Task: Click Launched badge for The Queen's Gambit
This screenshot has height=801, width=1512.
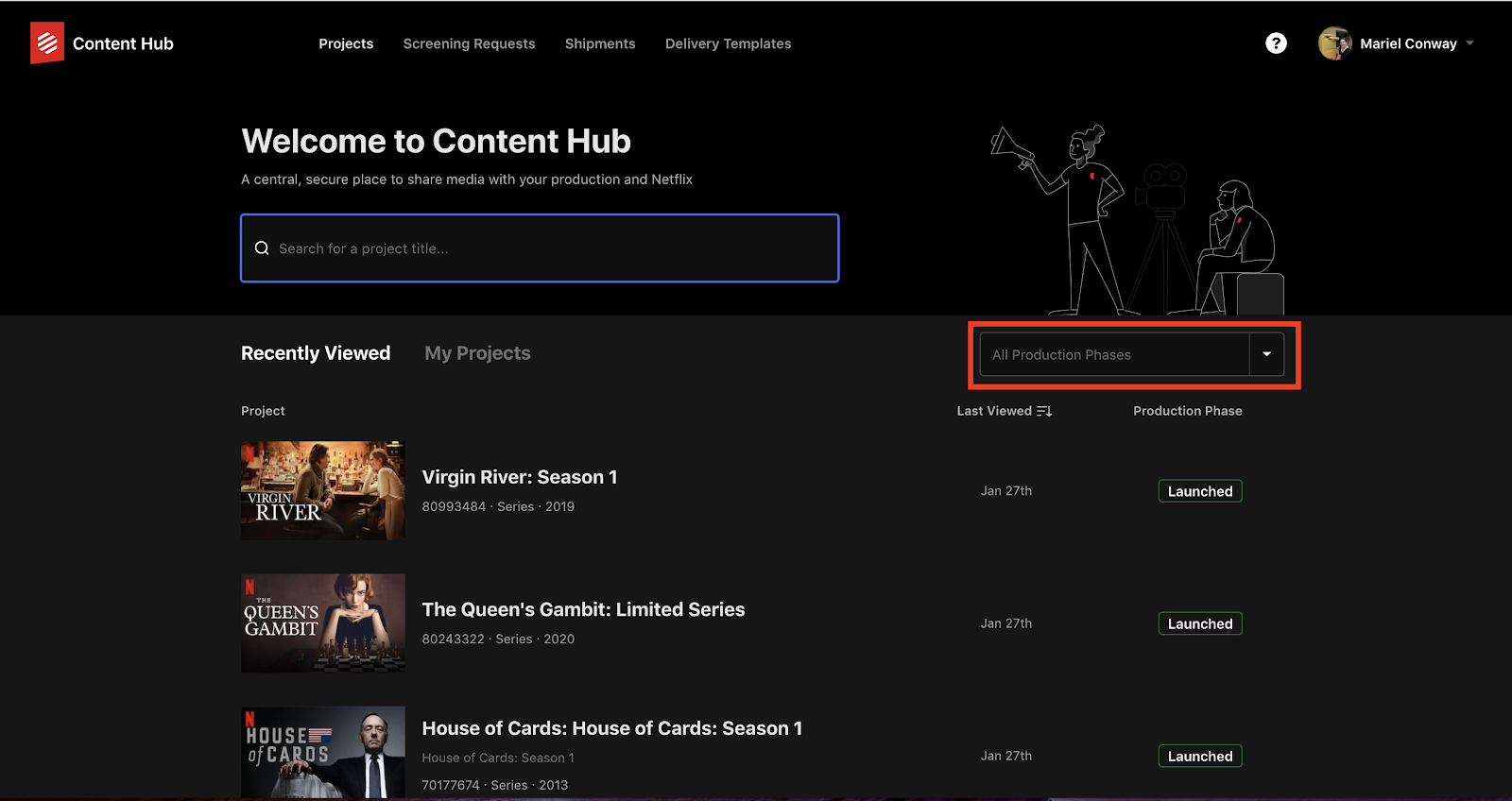Action: tap(1200, 623)
